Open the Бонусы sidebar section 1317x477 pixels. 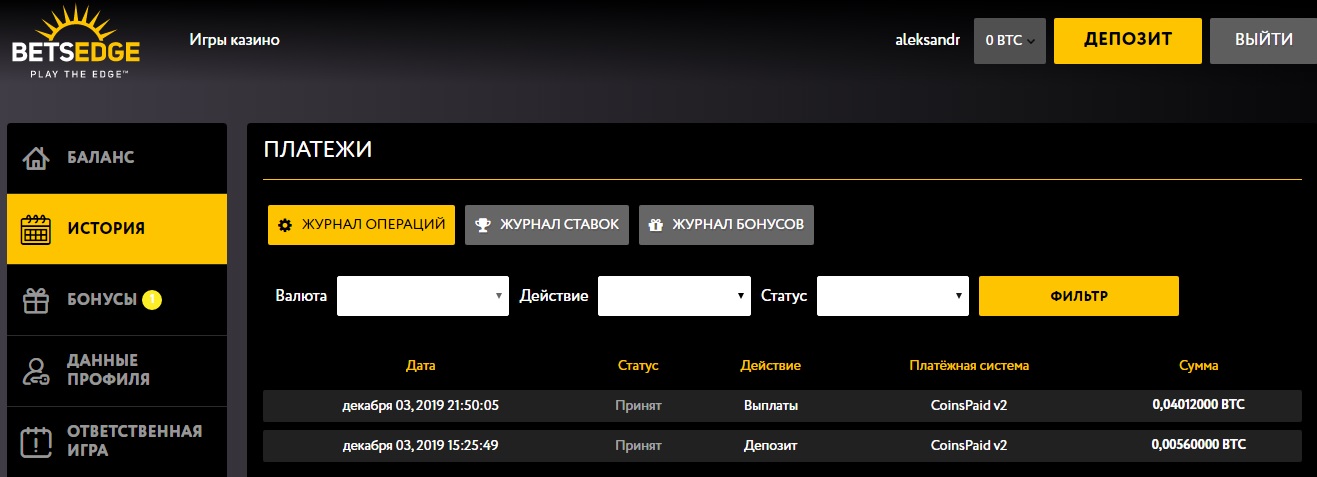click(x=117, y=299)
